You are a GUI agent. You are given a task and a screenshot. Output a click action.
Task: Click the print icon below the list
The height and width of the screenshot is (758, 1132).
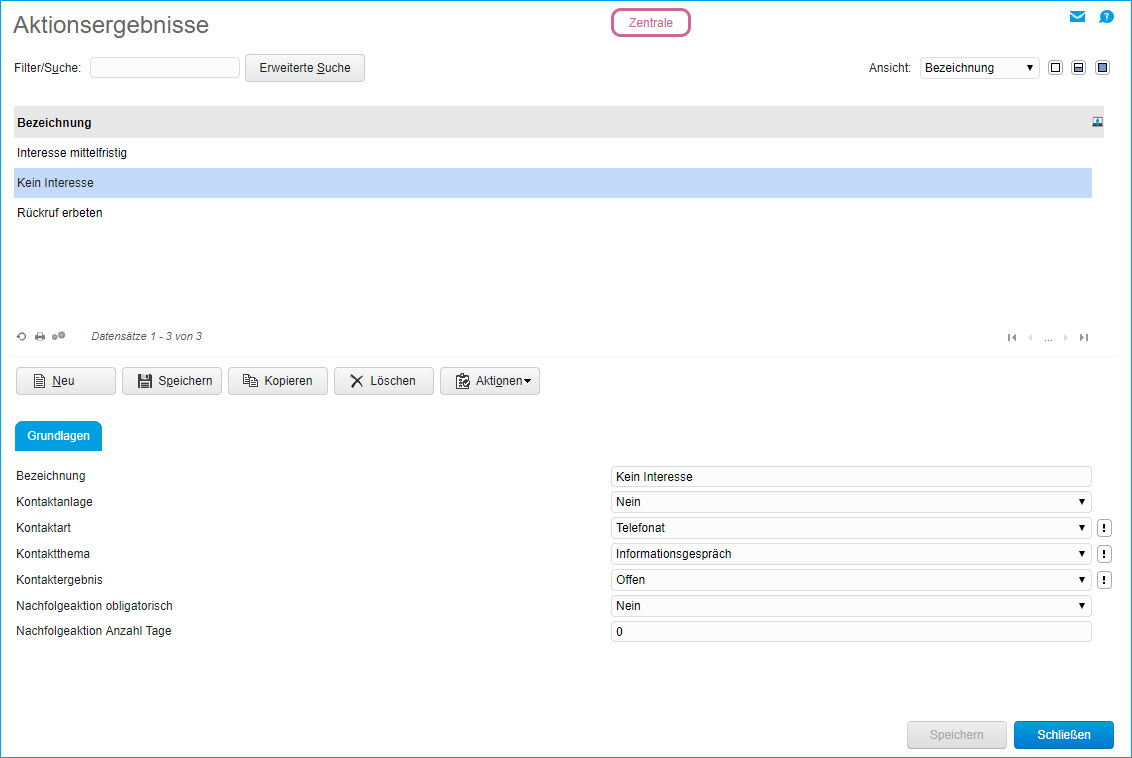tap(40, 337)
